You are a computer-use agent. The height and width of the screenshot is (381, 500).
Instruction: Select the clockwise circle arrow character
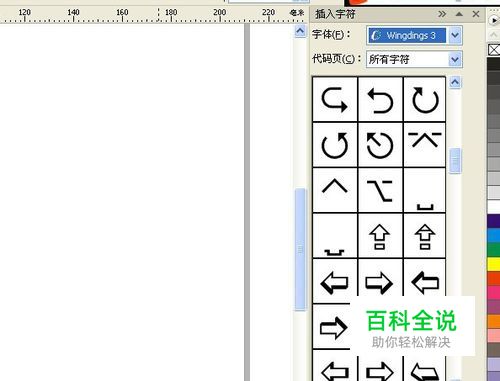point(425,99)
